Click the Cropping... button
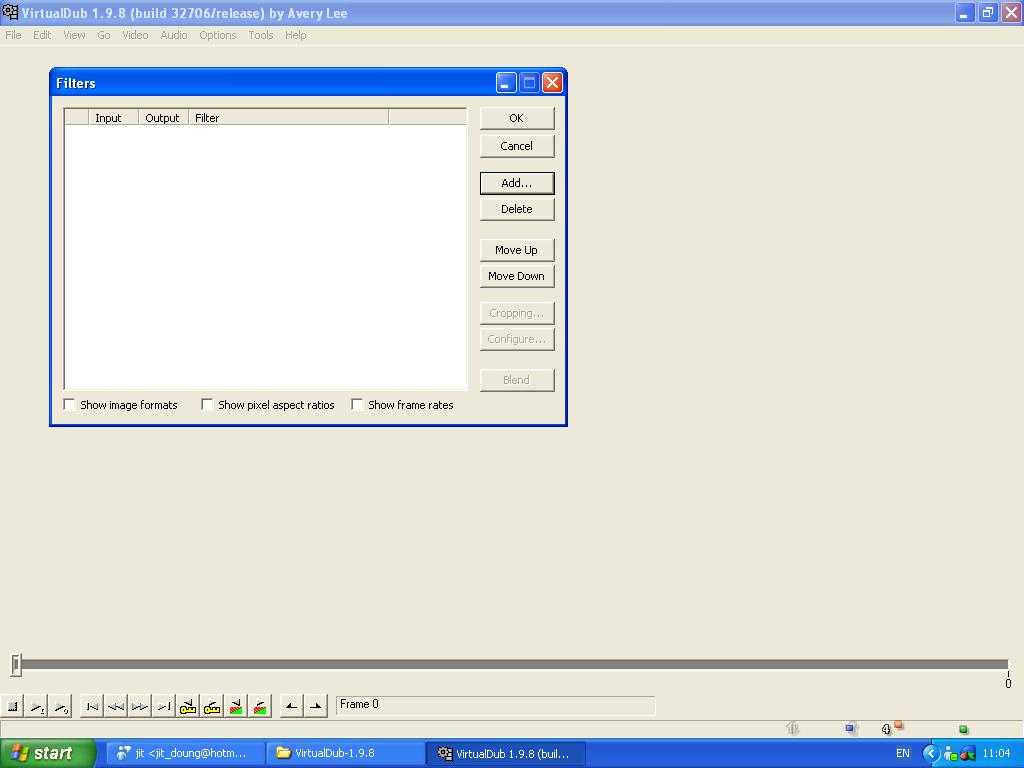The width and height of the screenshot is (1024, 768). coord(517,313)
